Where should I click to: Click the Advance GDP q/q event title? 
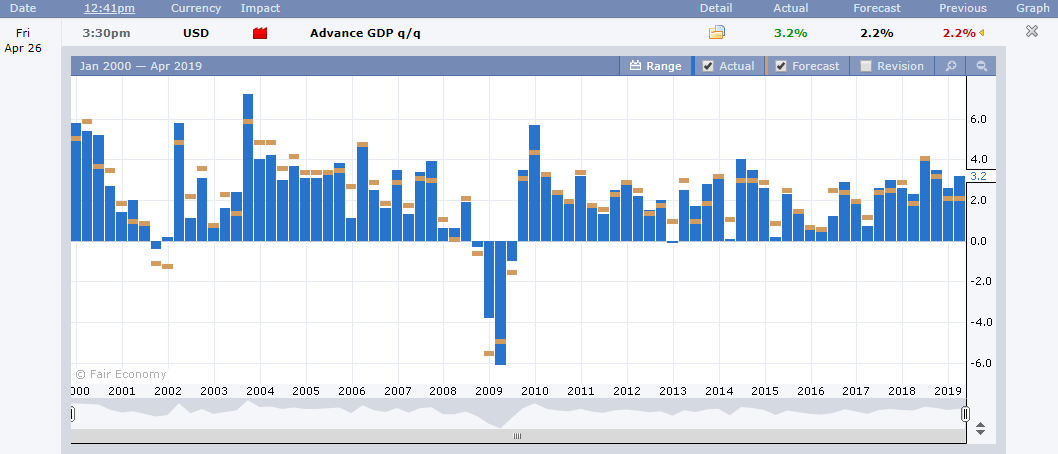click(x=365, y=33)
